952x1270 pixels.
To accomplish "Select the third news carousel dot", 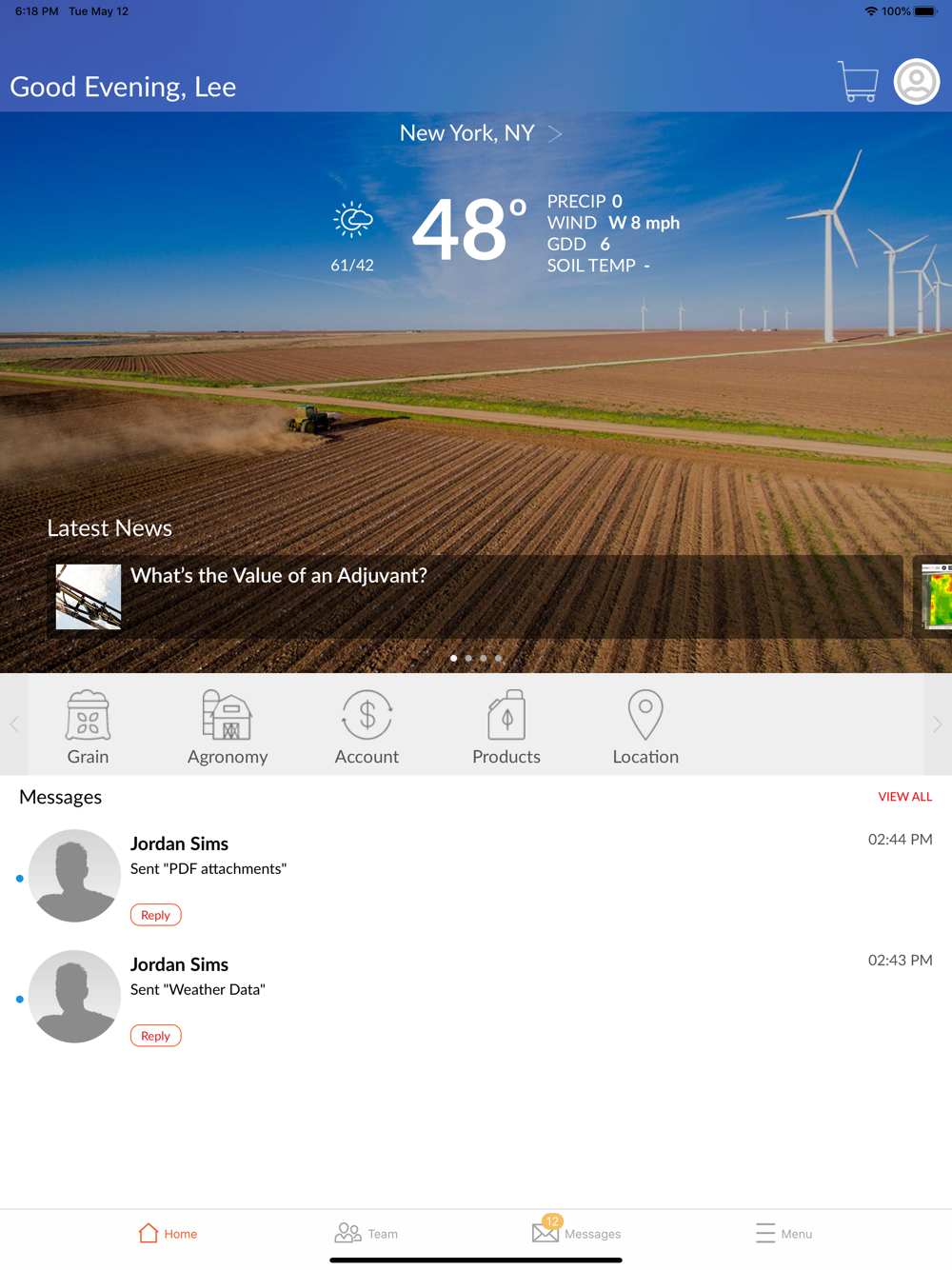I will pyautogui.click(x=484, y=658).
